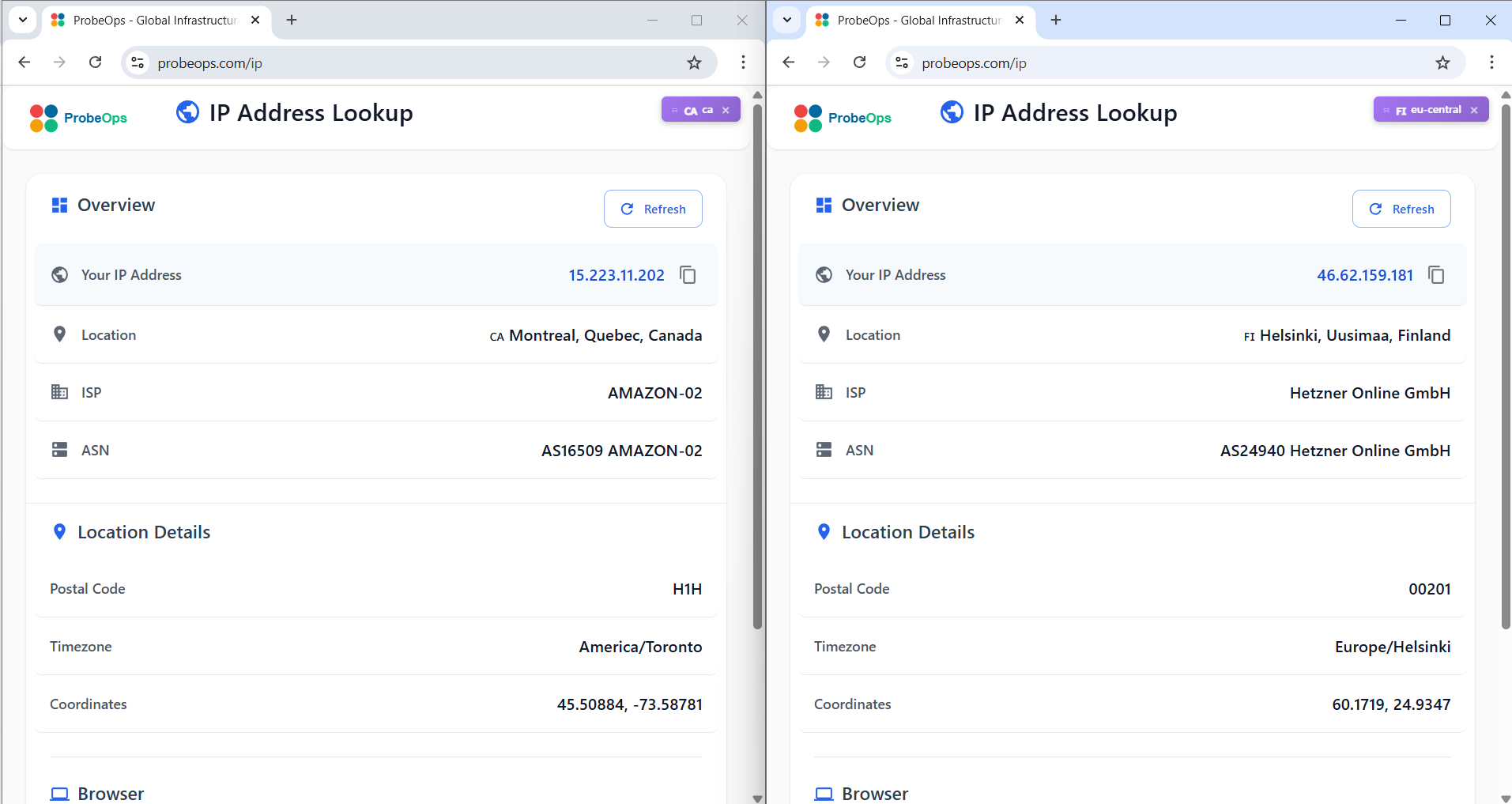Click the ASN row icon in the right window
1512x804 pixels.
pos(824,449)
